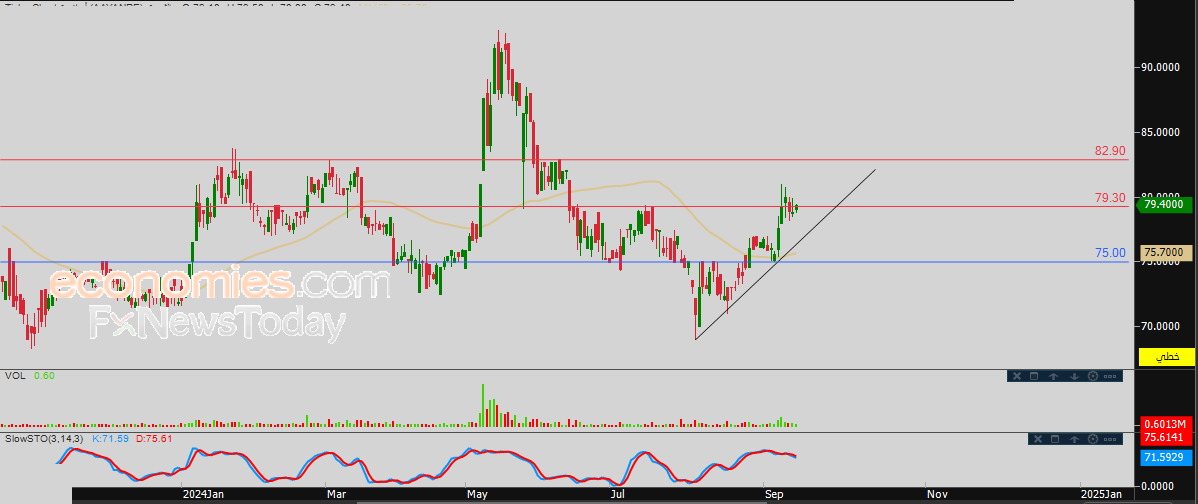Click the 75.00 support line label

[1110, 253]
